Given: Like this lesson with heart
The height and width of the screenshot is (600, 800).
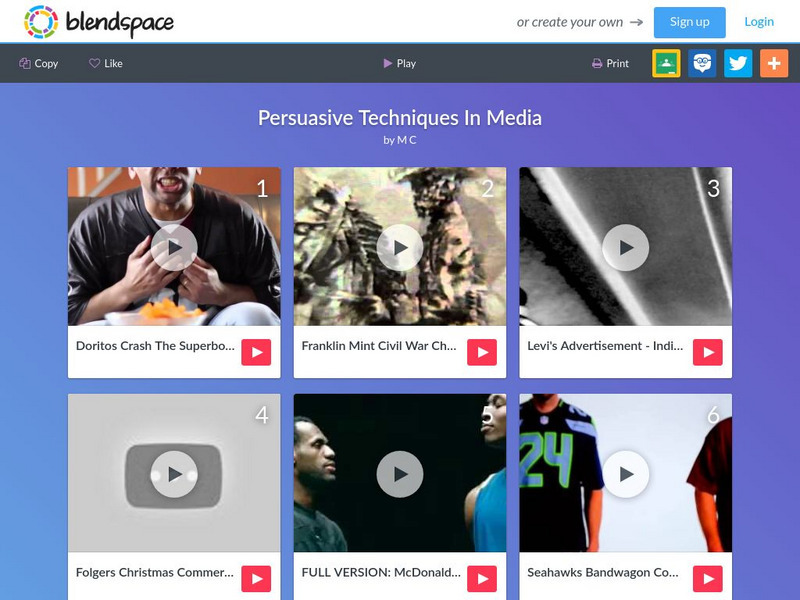Looking at the screenshot, I should (x=106, y=63).
